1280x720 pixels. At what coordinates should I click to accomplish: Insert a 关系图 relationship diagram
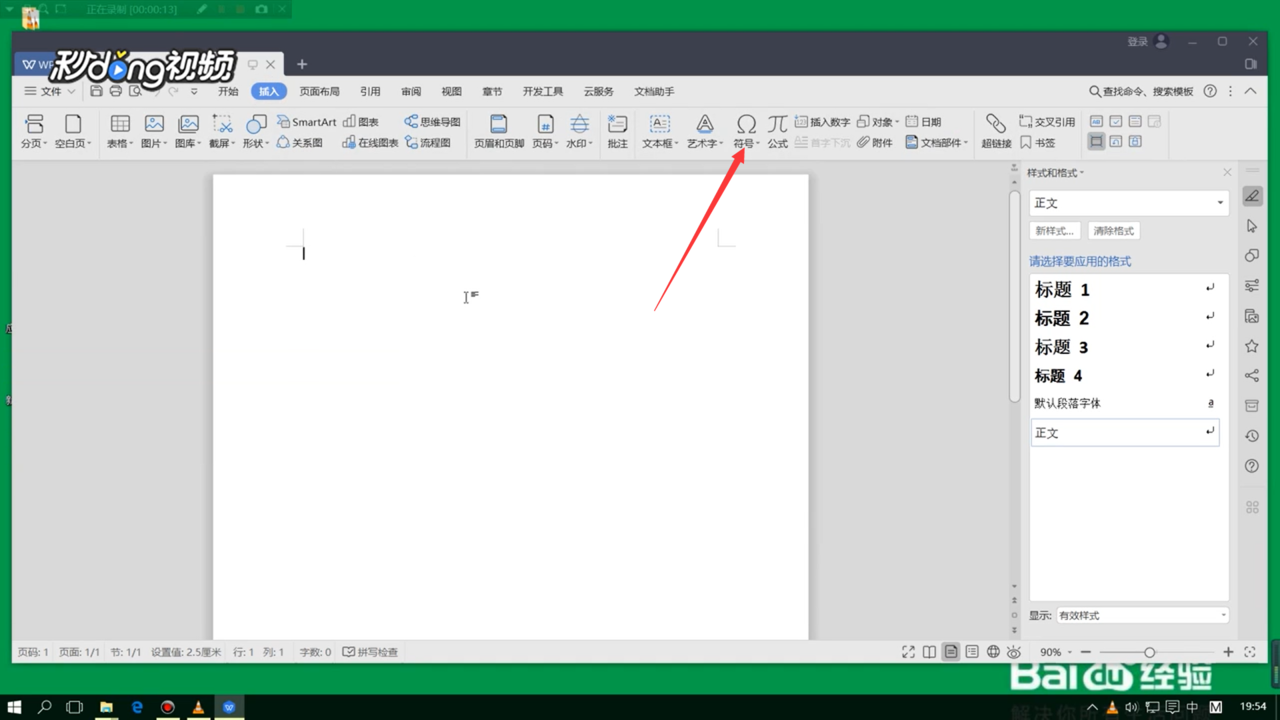coord(300,143)
